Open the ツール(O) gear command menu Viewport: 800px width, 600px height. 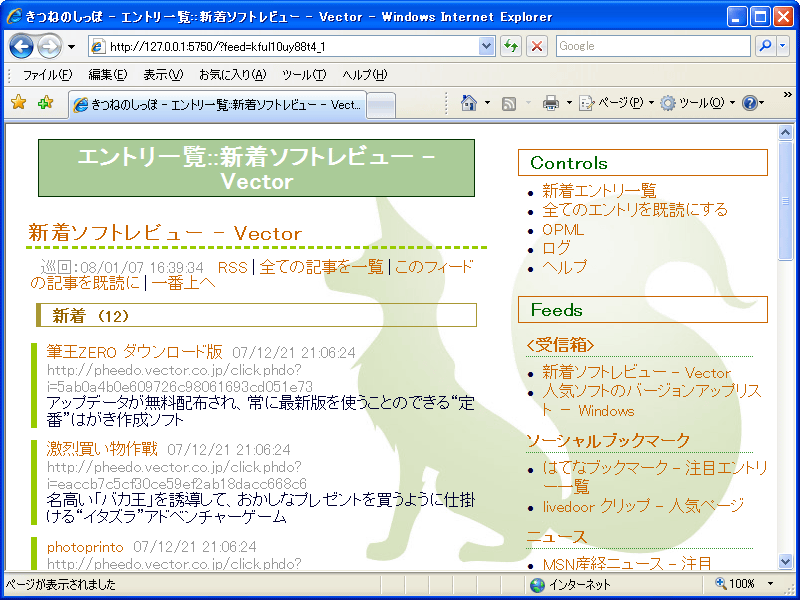pyautogui.click(x=697, y=103)
